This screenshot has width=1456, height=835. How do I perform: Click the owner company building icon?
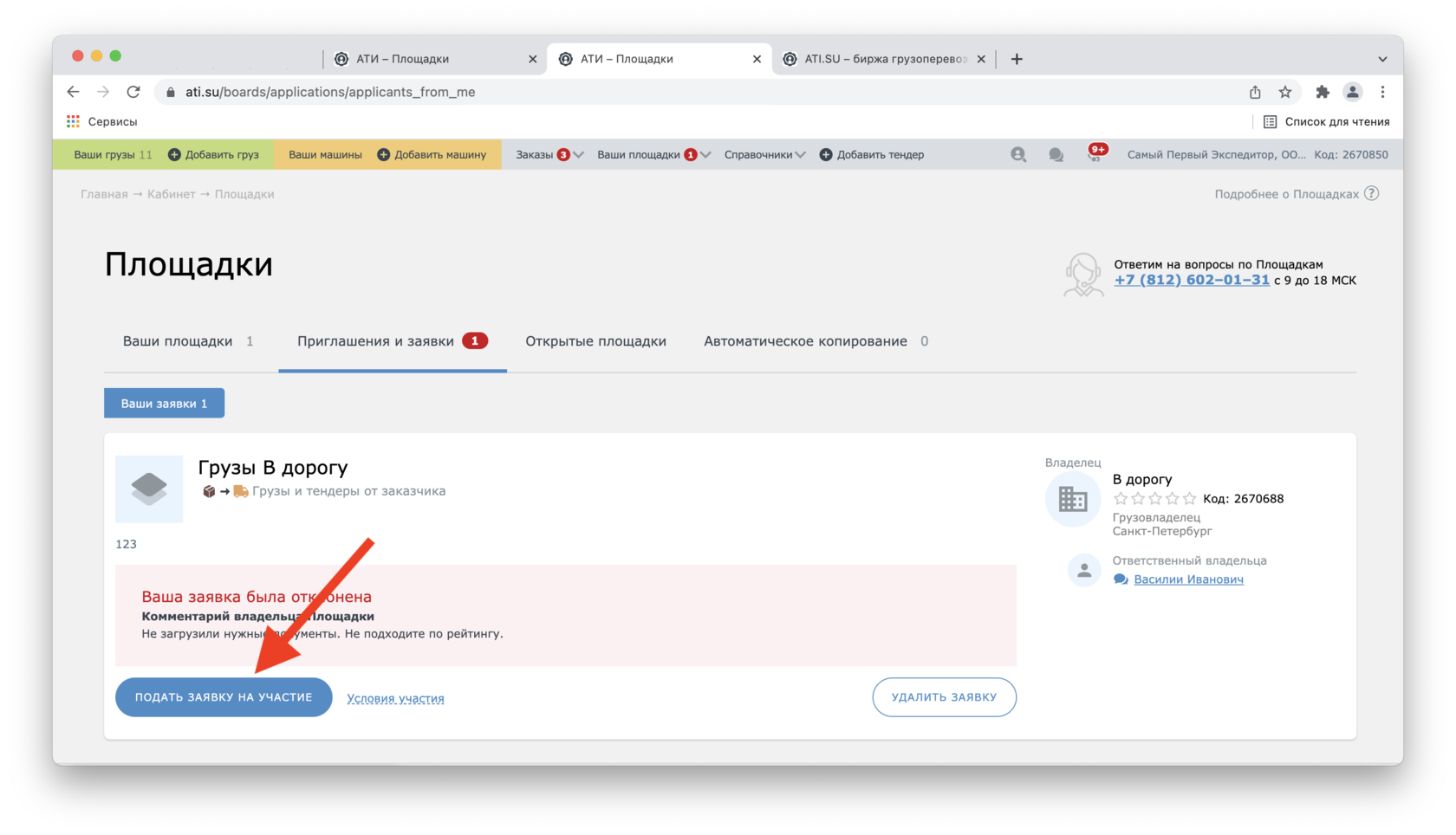[x=1072, y=499]
